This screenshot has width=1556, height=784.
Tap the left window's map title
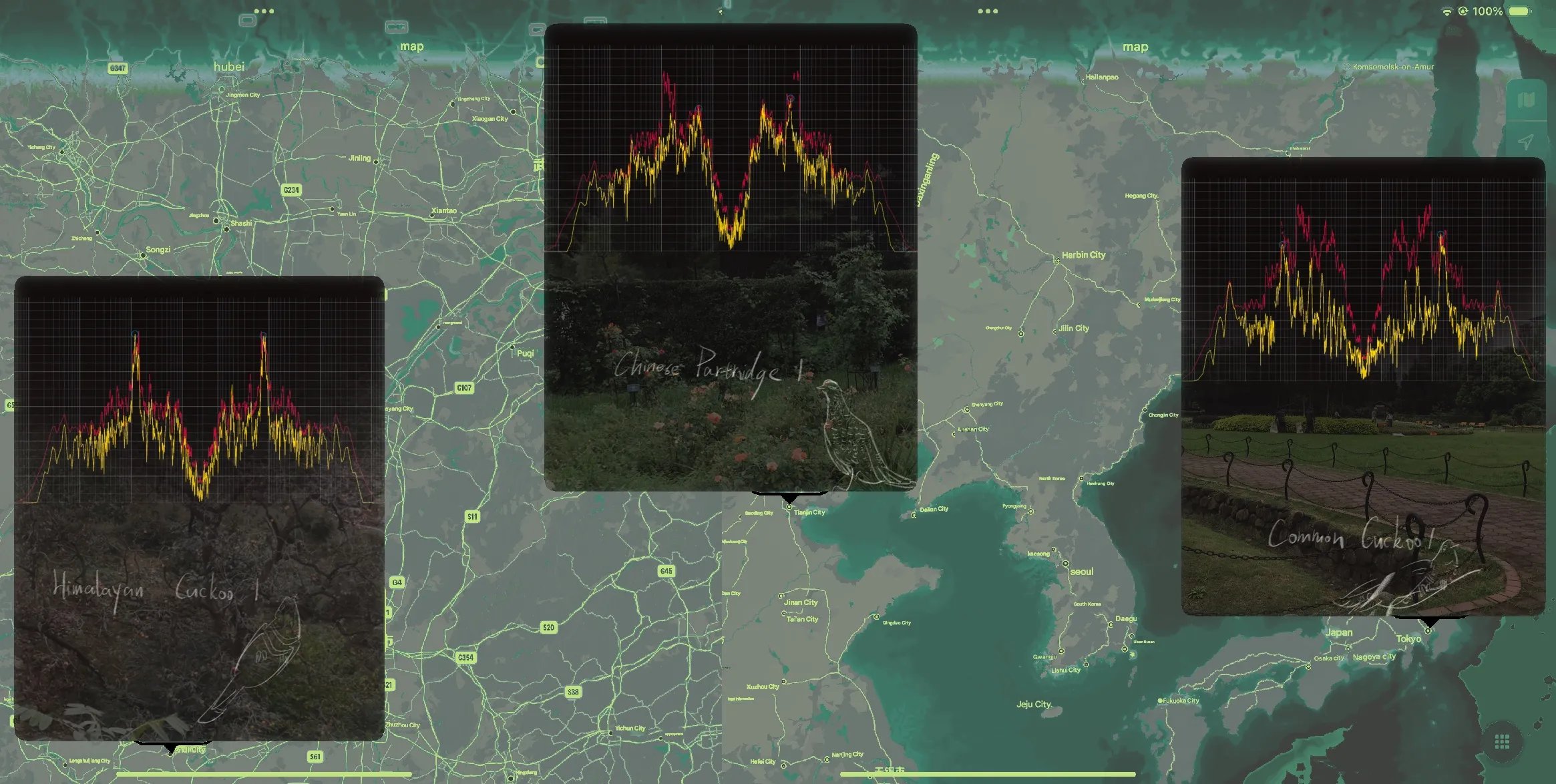pos(411,47)
